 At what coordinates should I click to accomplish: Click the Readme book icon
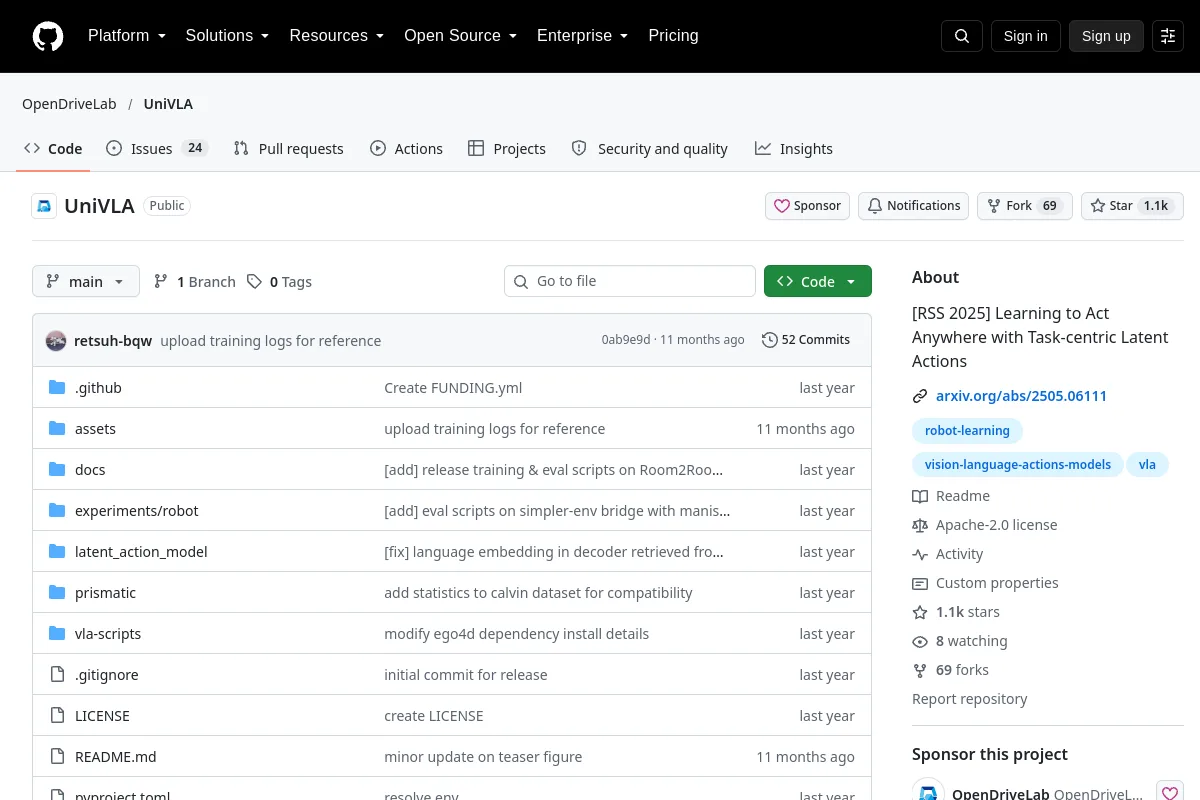pyautogui.click(x=920, y=496)
